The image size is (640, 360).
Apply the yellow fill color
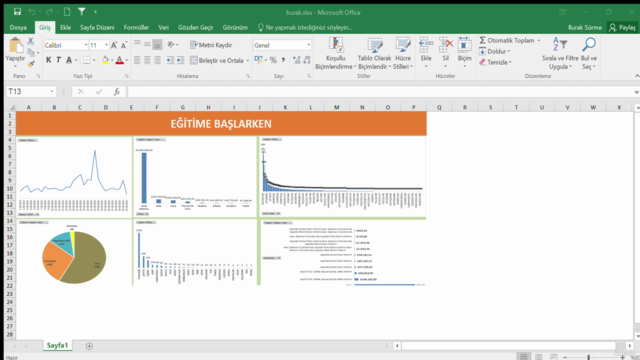[105, 60]
